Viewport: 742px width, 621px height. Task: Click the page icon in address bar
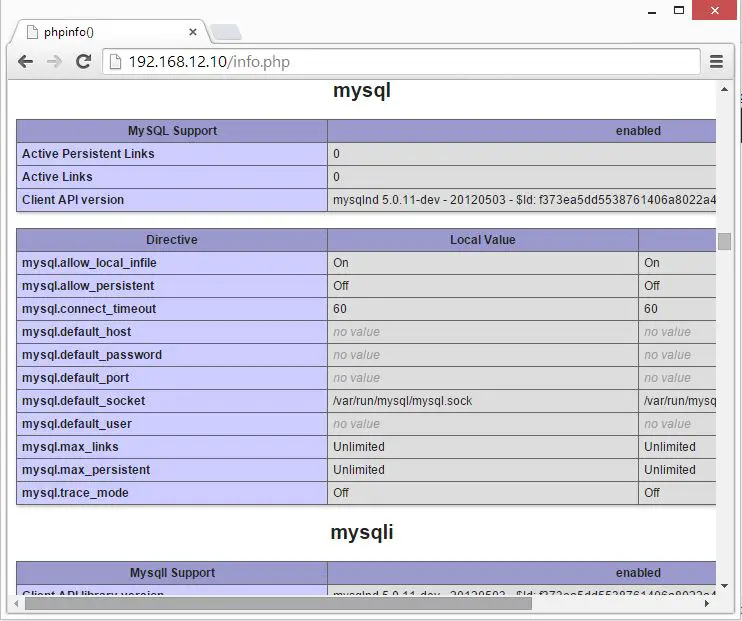point(115,62)
